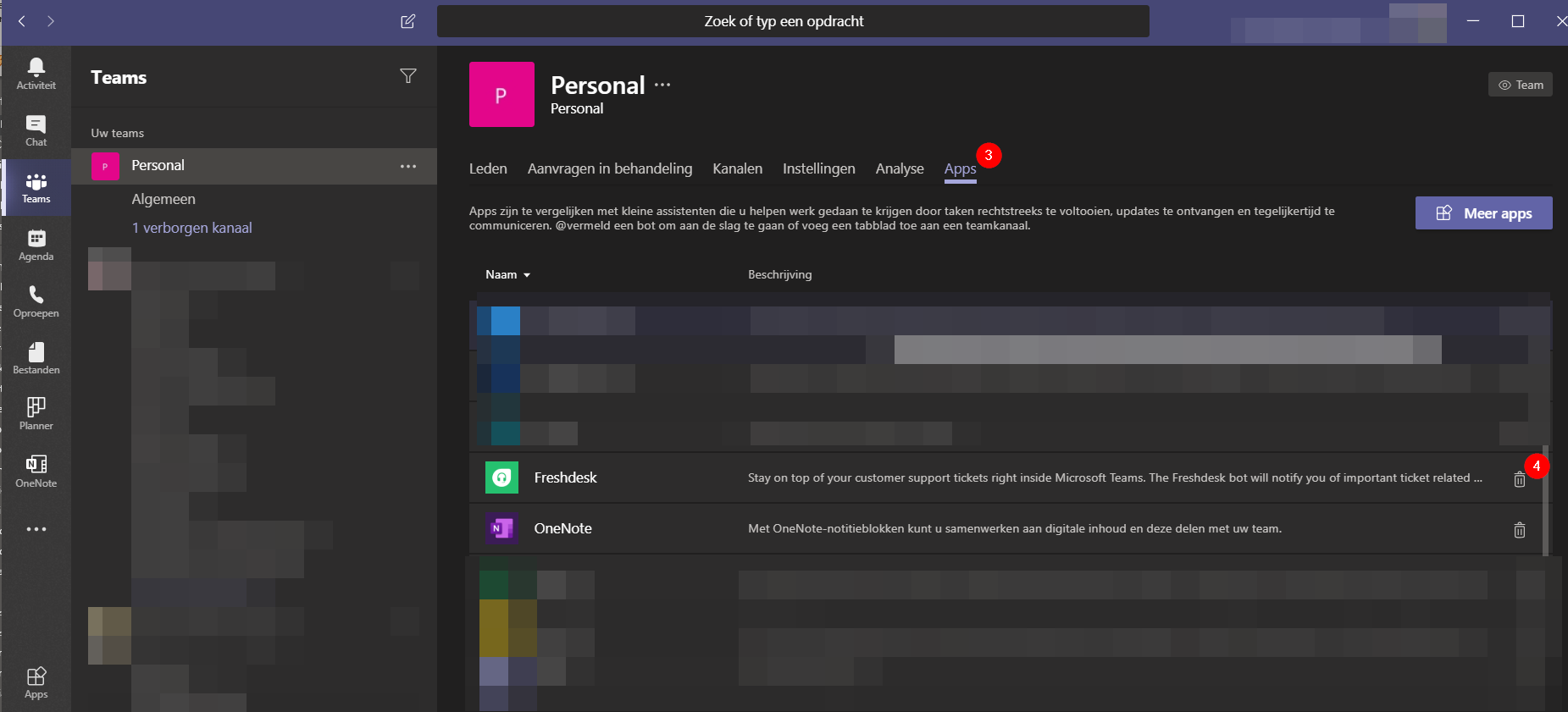
Task: Click the apps list vertical scrollbar
Action: [x=1545, y=500]
